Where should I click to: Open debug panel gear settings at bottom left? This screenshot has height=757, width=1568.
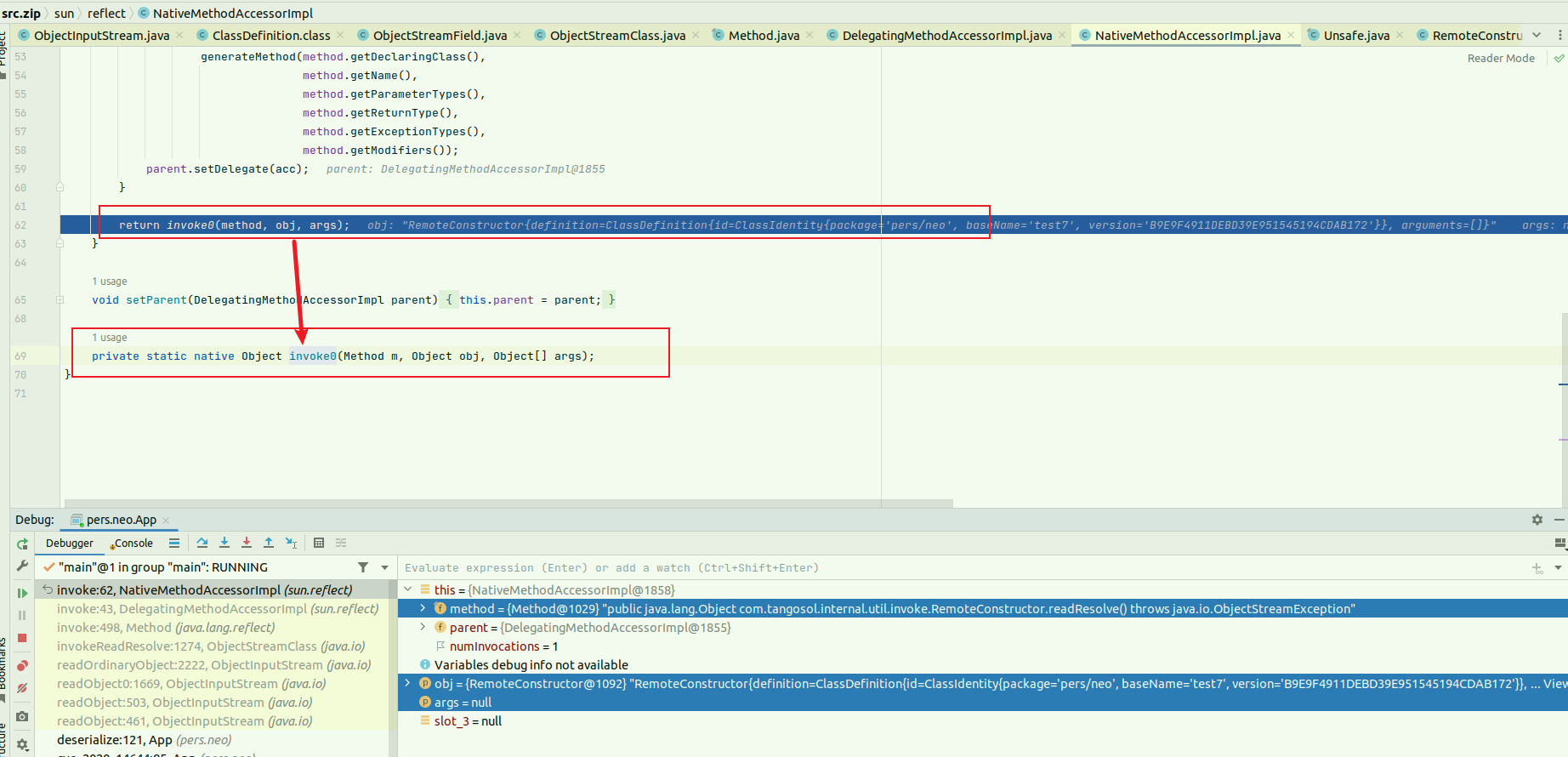tap(22, 744)
